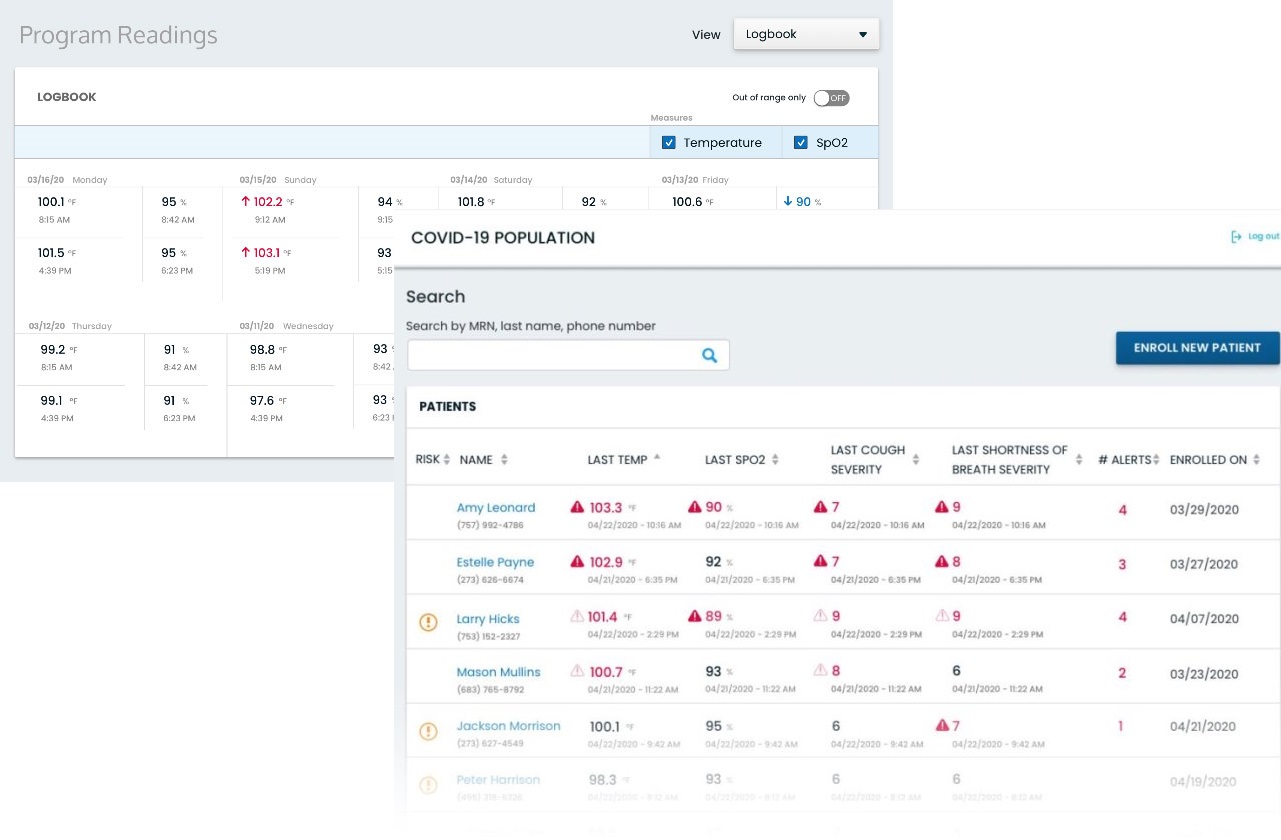Click Larry Hicks' orange risk warning icon
1281x840 pixels.
[428, 623]
